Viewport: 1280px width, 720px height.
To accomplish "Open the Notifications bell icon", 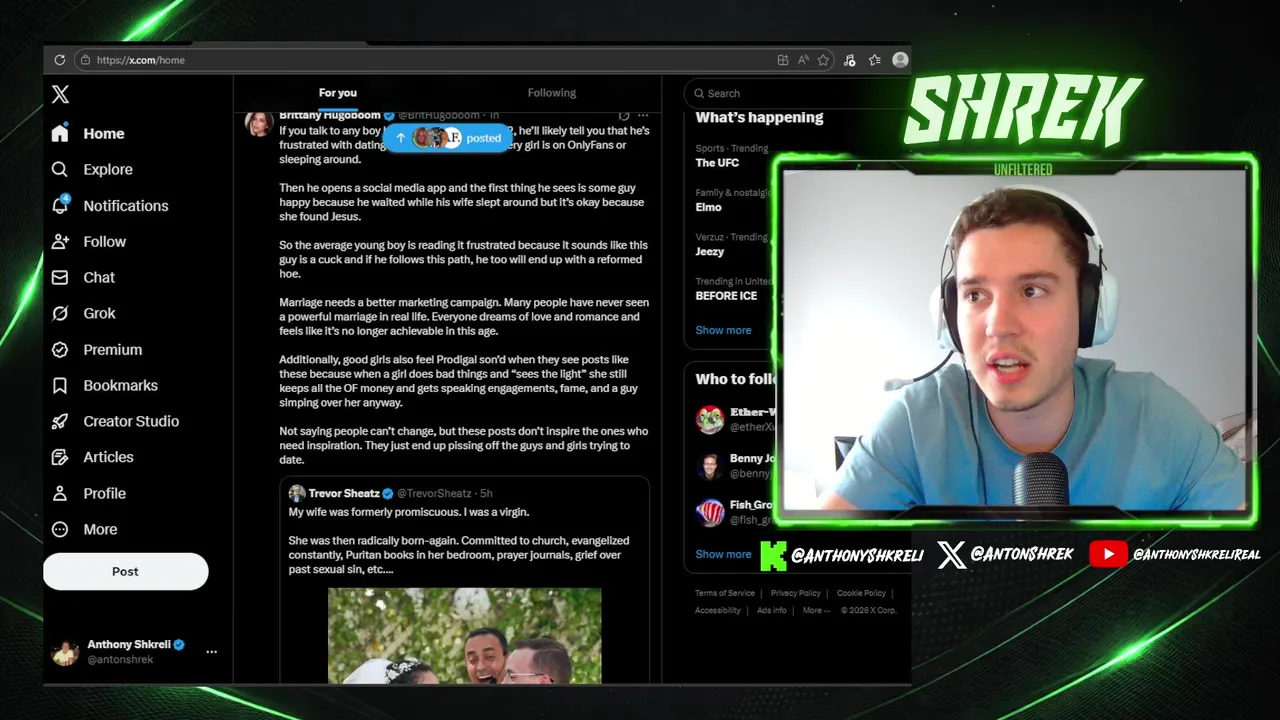I will tap(60, 205).
